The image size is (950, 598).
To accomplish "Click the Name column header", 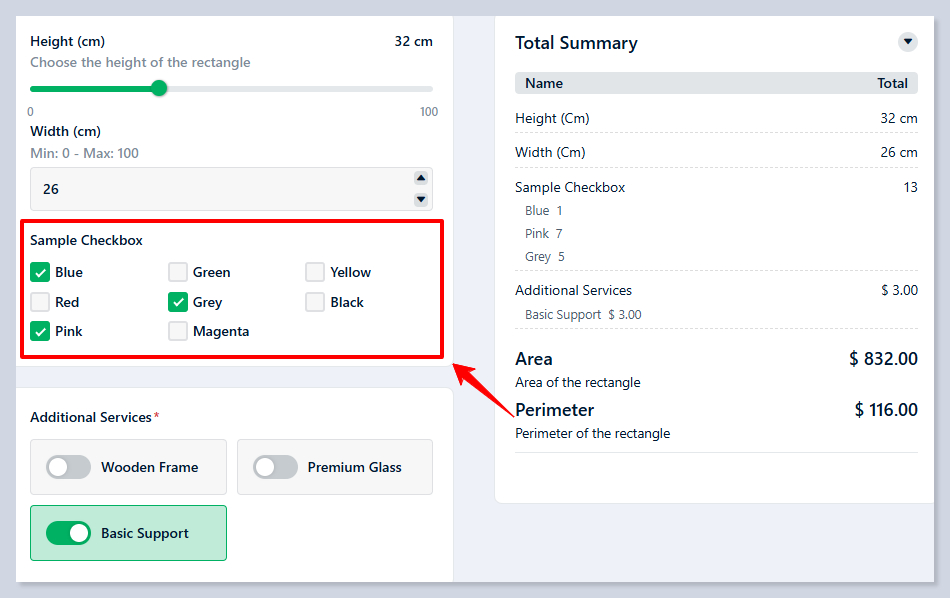I will [x=544, y=83].
